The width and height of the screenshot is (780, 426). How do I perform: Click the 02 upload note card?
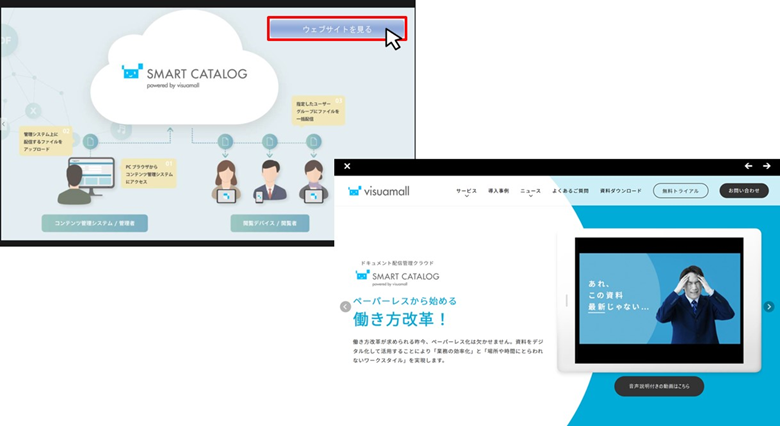pos(45,141)
